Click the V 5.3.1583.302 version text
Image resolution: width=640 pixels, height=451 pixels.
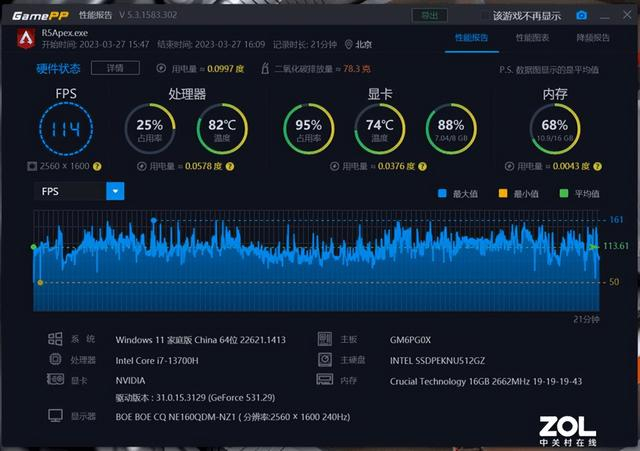148,15
